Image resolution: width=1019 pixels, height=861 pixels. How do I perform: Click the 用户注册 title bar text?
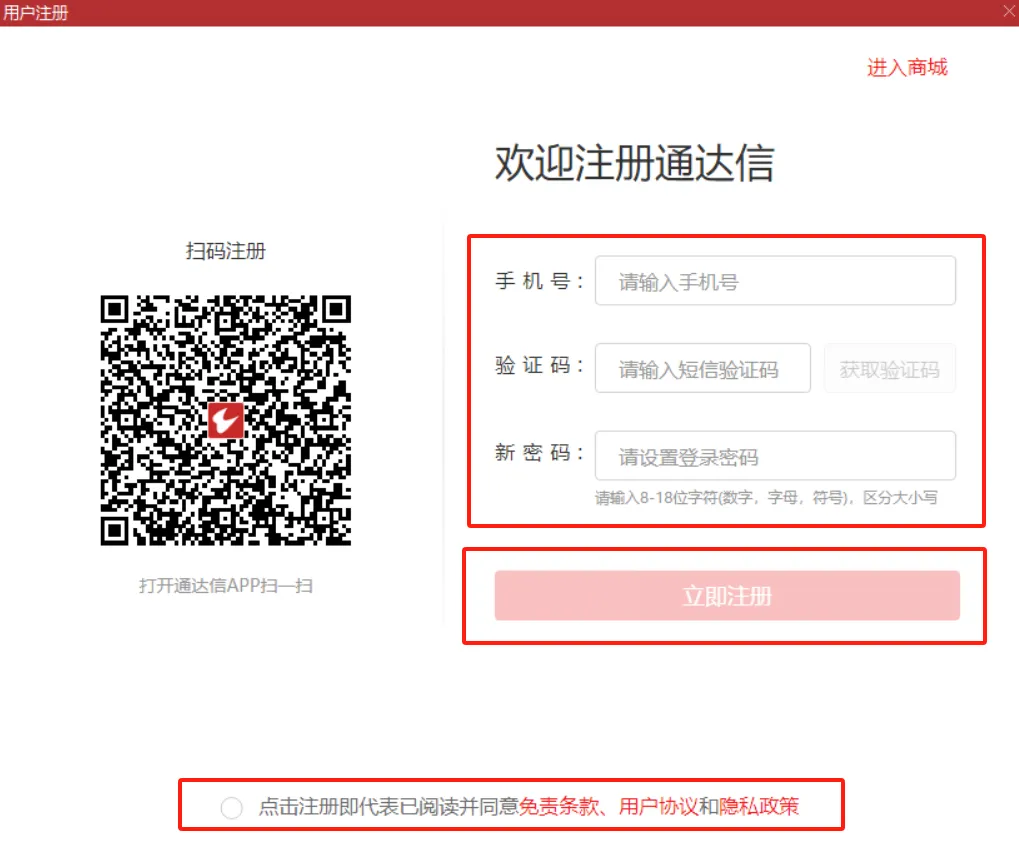coord(36,13)
